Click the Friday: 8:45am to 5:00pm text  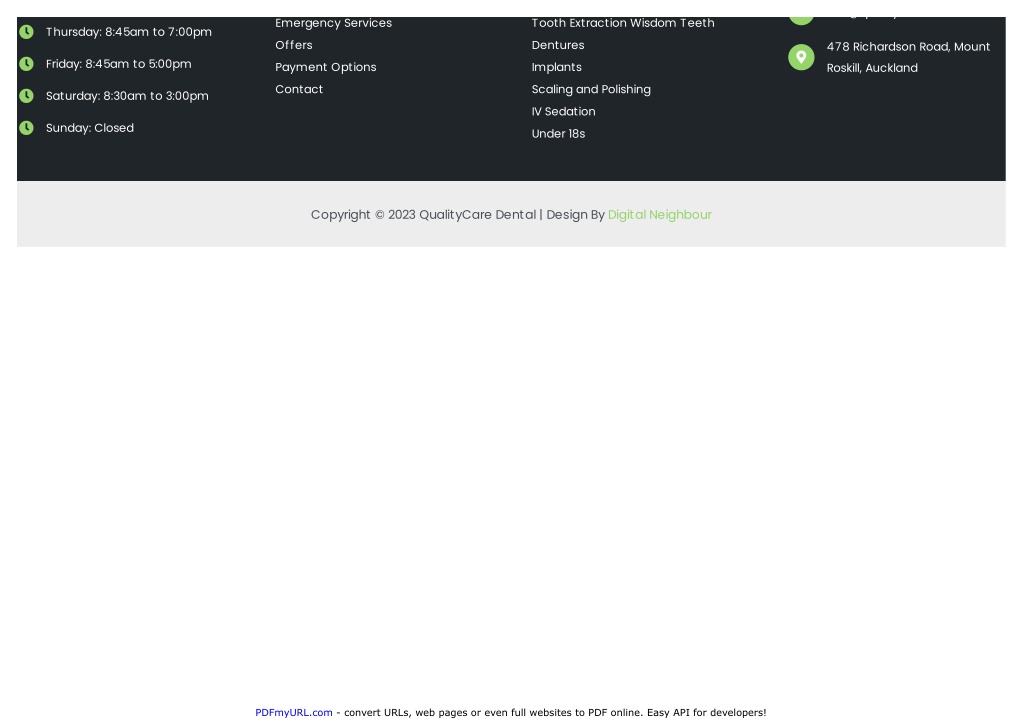coord(118,64)
